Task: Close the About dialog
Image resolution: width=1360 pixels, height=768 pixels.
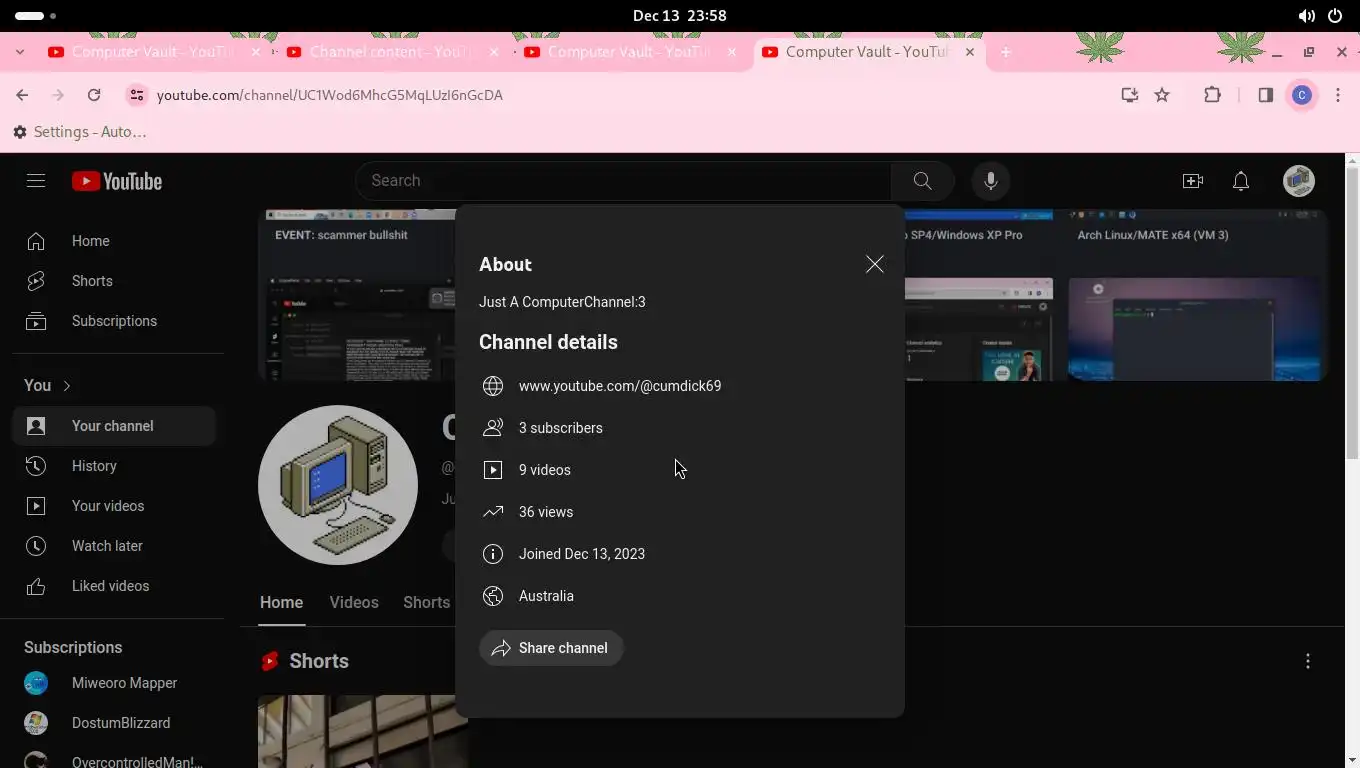Action: (875, 264)
